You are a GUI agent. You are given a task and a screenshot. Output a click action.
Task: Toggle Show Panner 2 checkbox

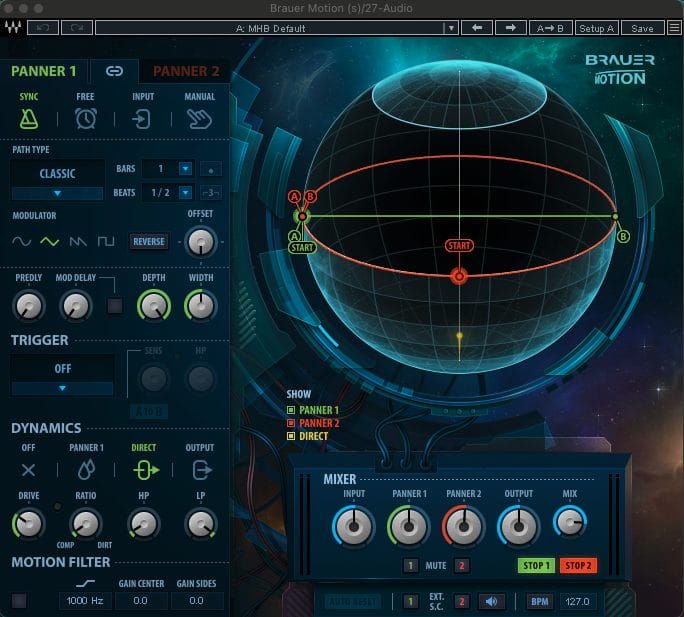291,423
